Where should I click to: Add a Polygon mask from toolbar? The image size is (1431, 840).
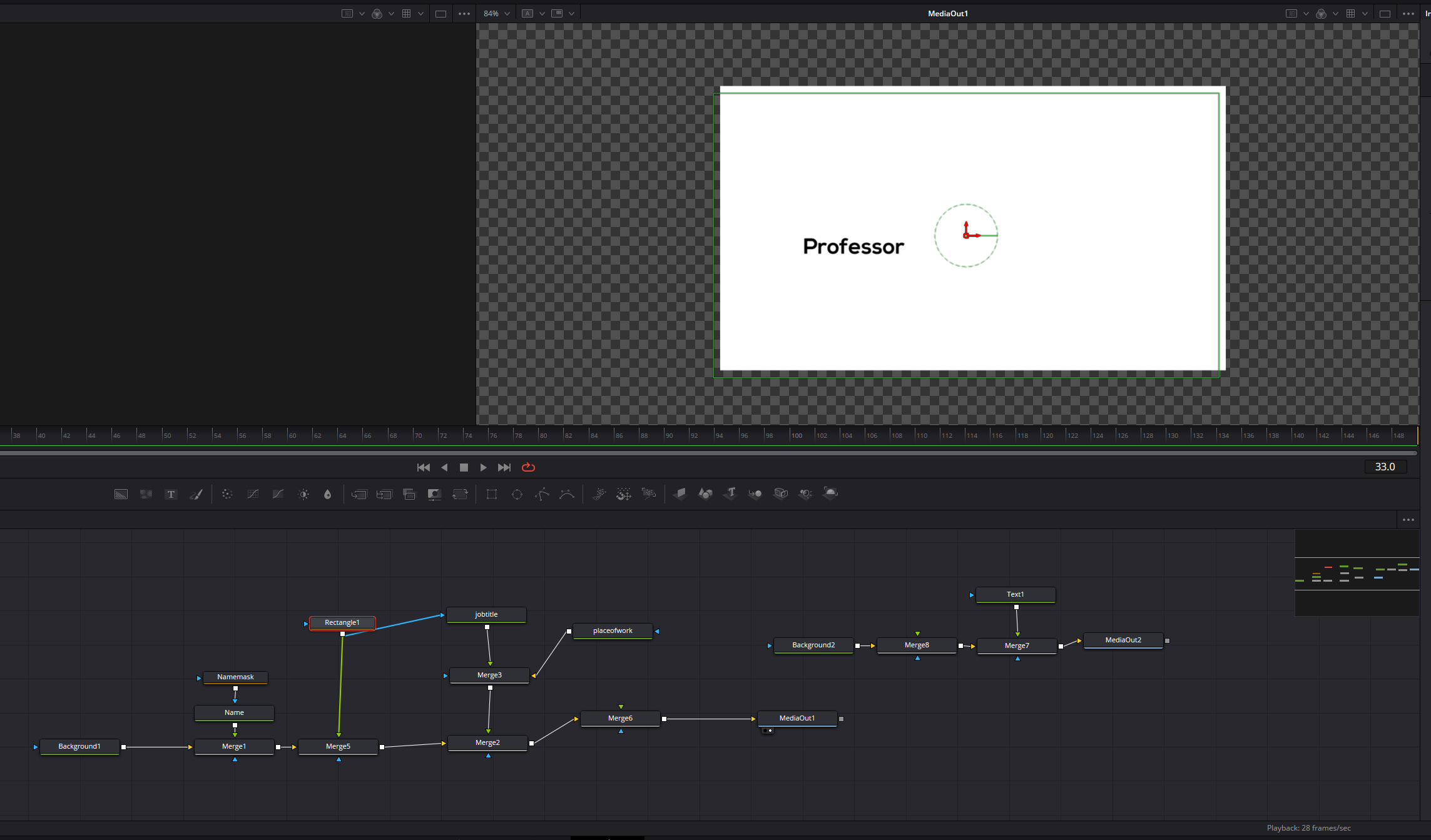pyautogui.click(x=542, y=494)
